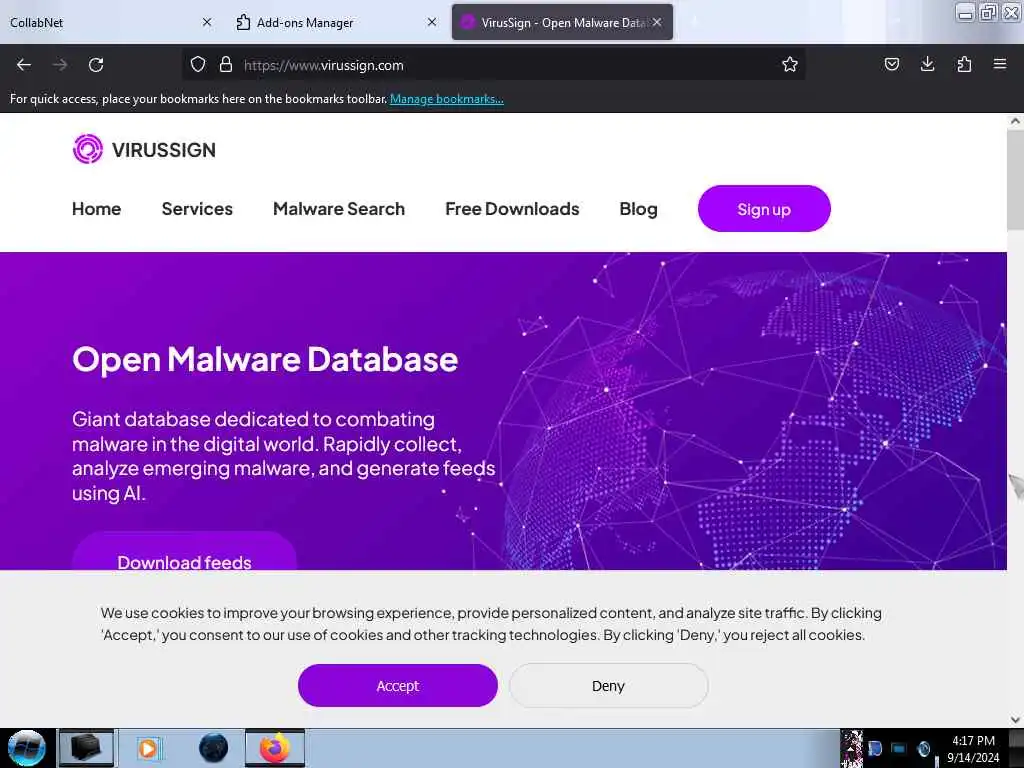Click the Download feeds button

pos(184,552)
